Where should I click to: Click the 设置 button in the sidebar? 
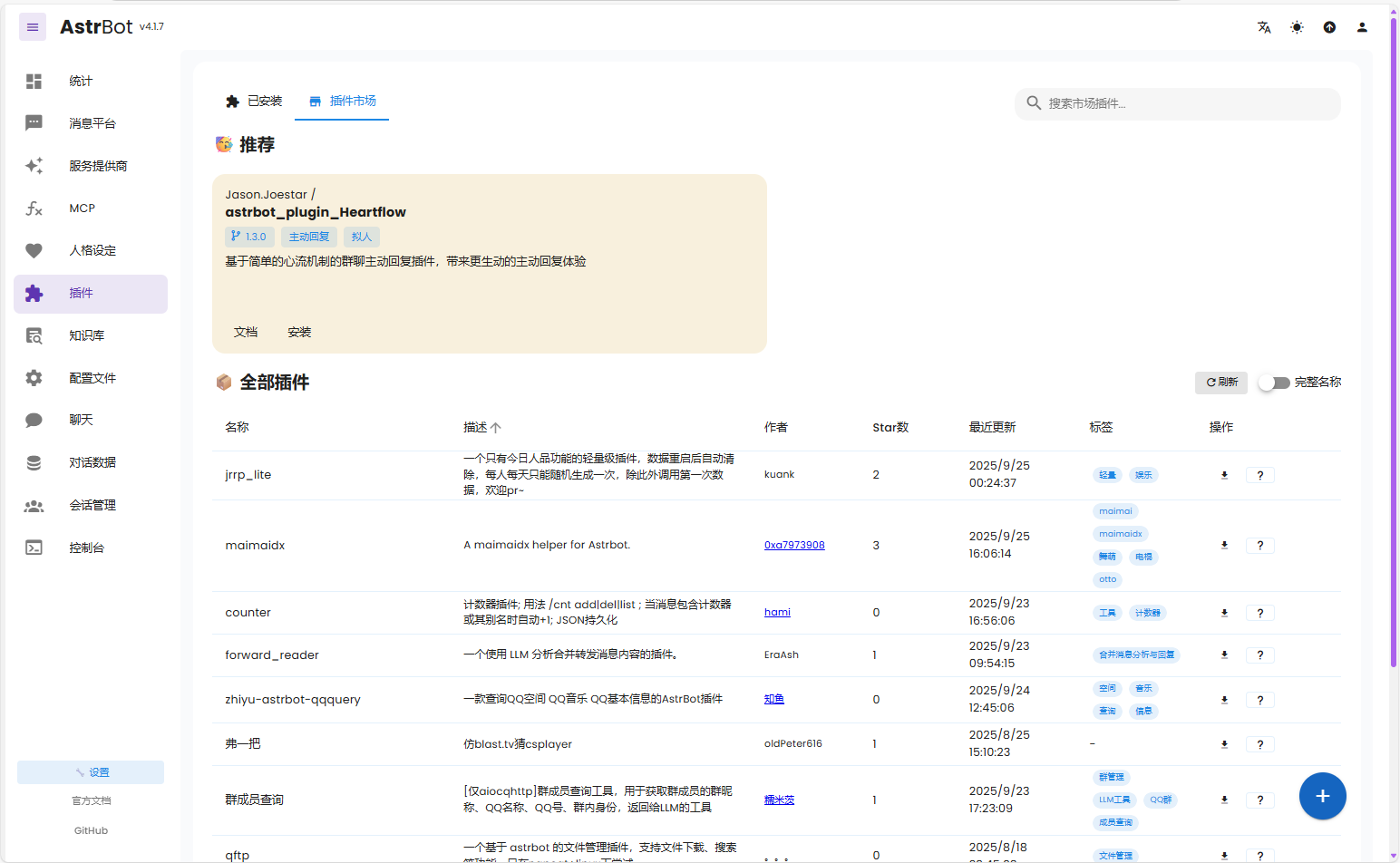click(x=91, y=772)
